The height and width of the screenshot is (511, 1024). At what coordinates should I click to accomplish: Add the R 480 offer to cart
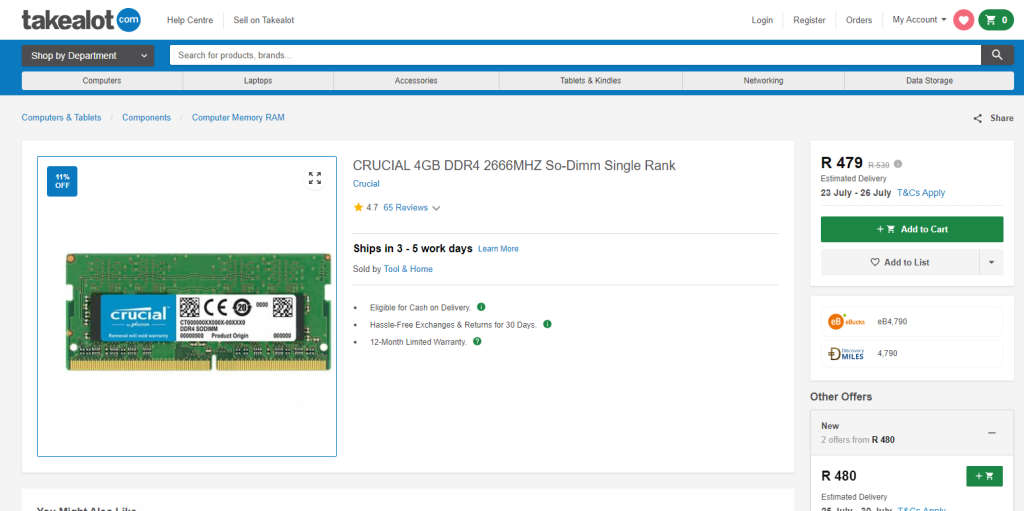click(x=984, y=476)
